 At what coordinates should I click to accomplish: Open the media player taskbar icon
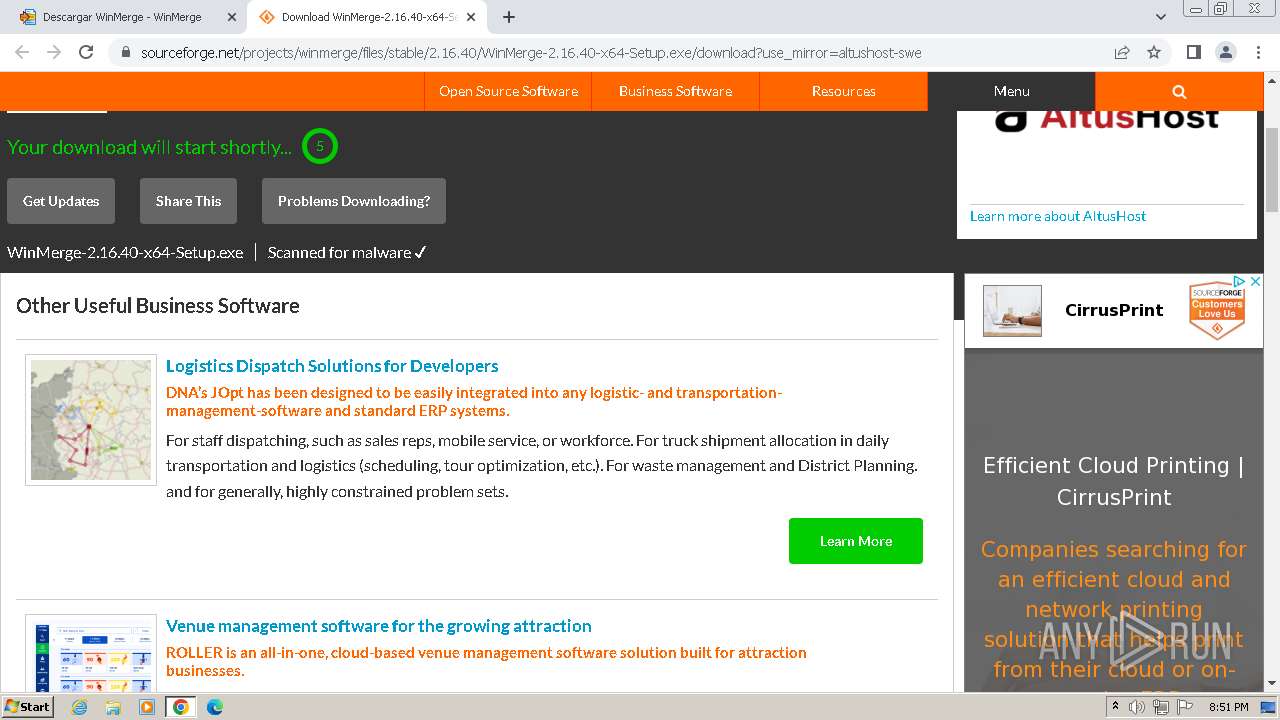click(x=147, y=707)
